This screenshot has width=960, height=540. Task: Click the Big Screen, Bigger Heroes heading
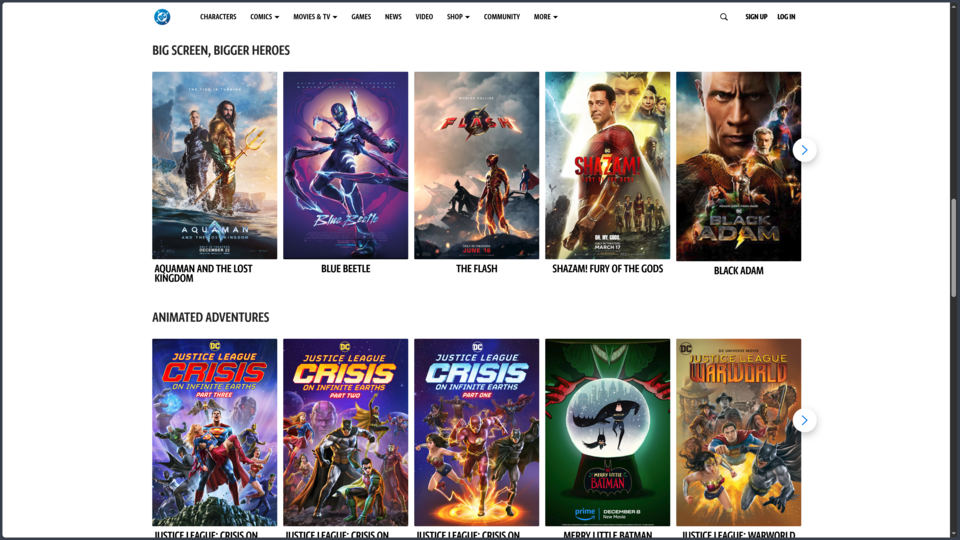click(x=221, y=50)
